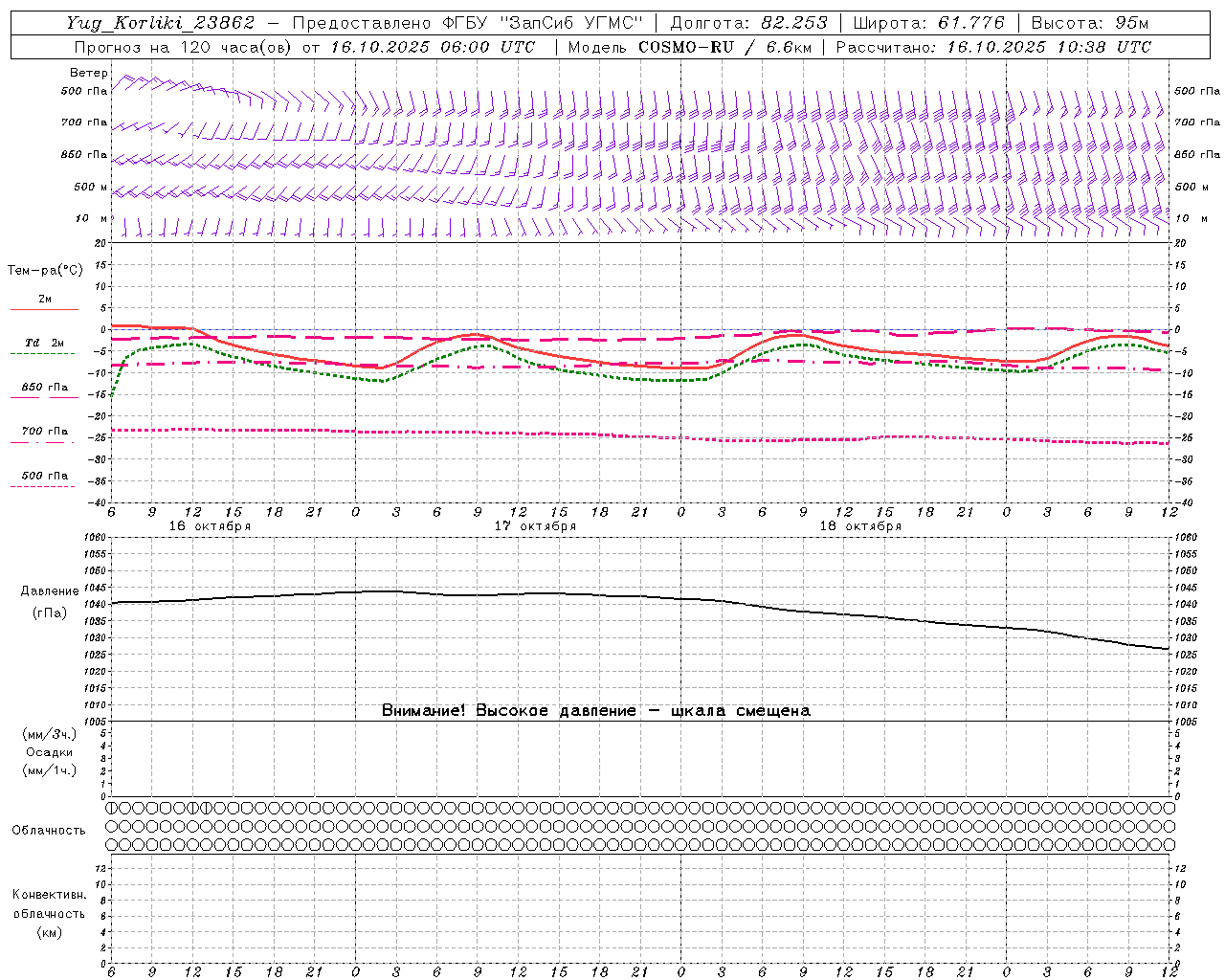Viewport: 1225px width, 980px height.
Task: Select the Высота: 95м field
Action: click(x=1090, y=23)
